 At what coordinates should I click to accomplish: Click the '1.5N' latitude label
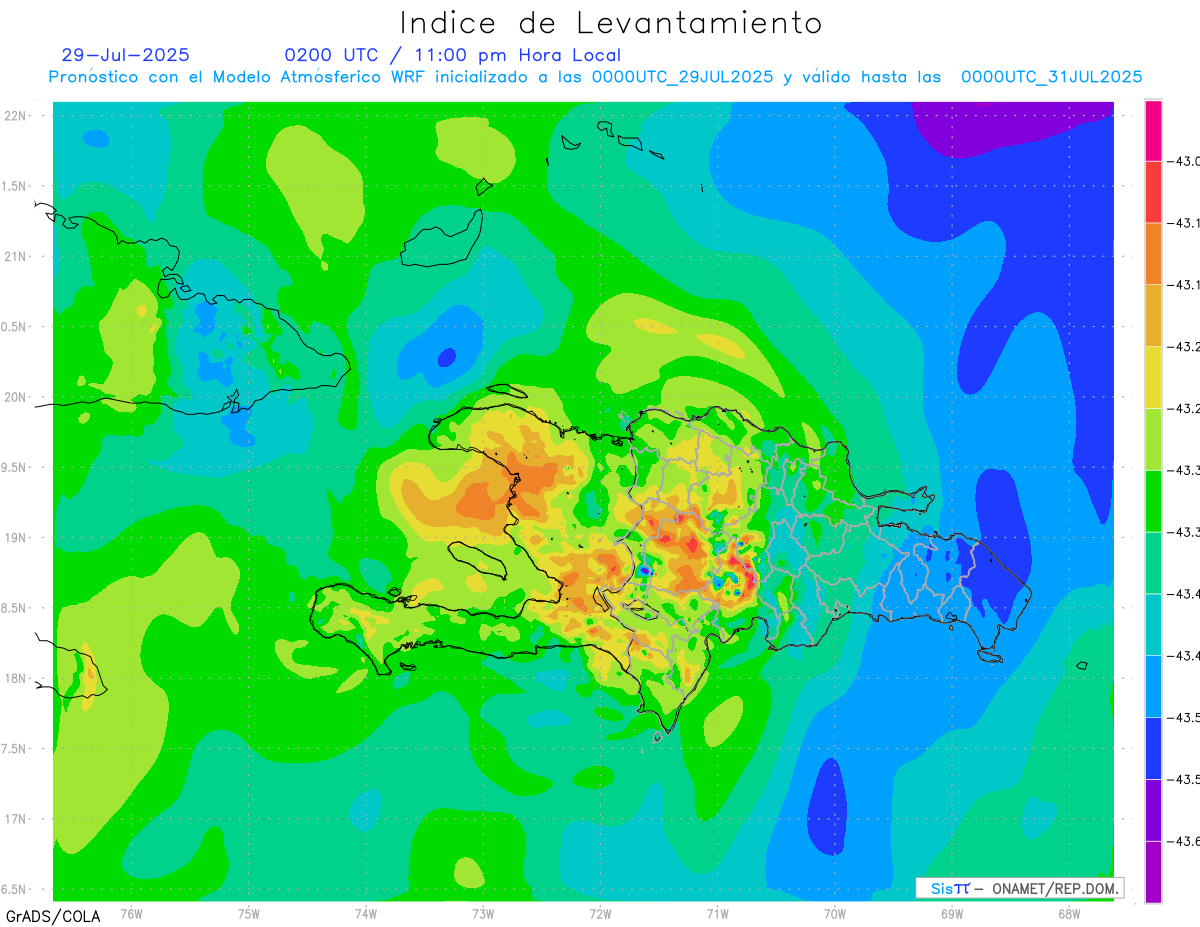(x=14, y=186)
